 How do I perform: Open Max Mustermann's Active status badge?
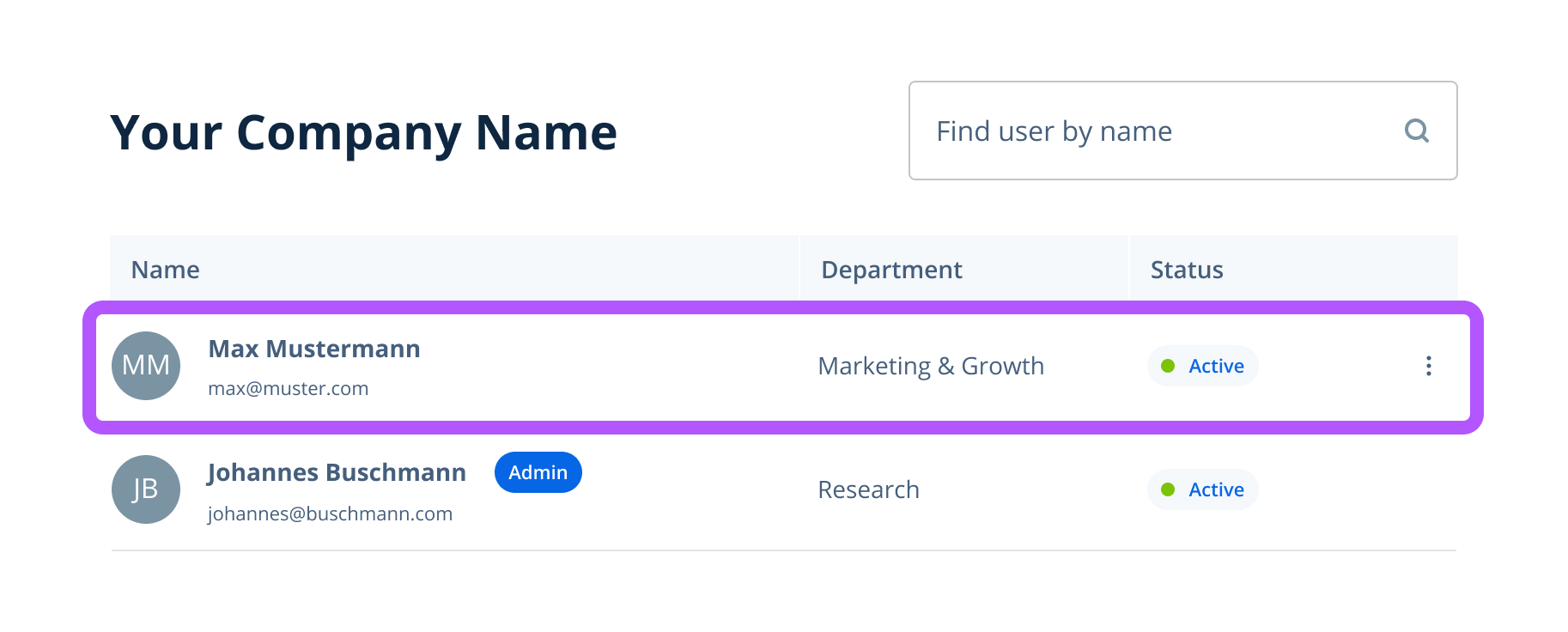(x=1203, y=366)
